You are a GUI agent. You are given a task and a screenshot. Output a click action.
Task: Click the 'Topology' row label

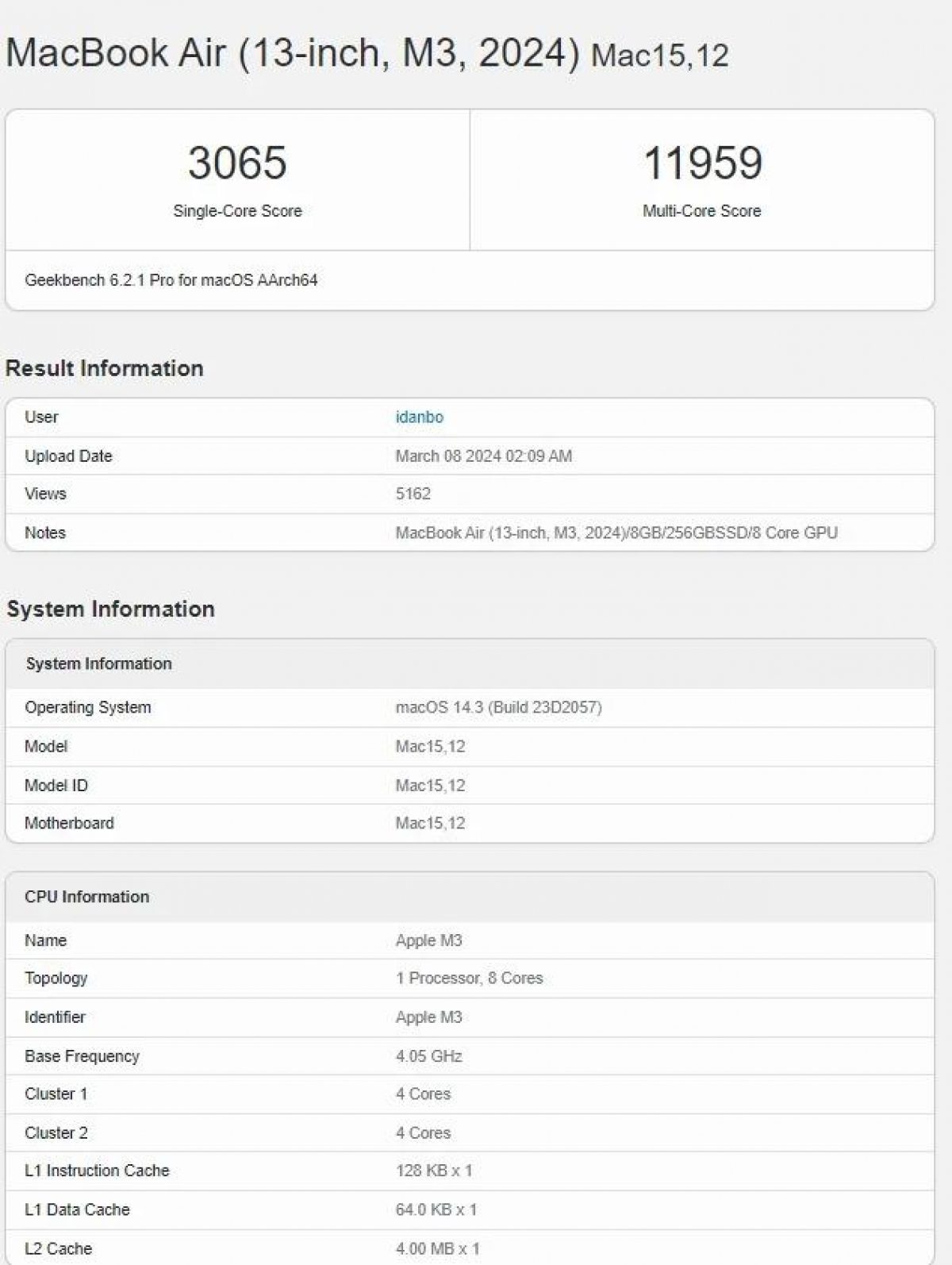(56, 979)
